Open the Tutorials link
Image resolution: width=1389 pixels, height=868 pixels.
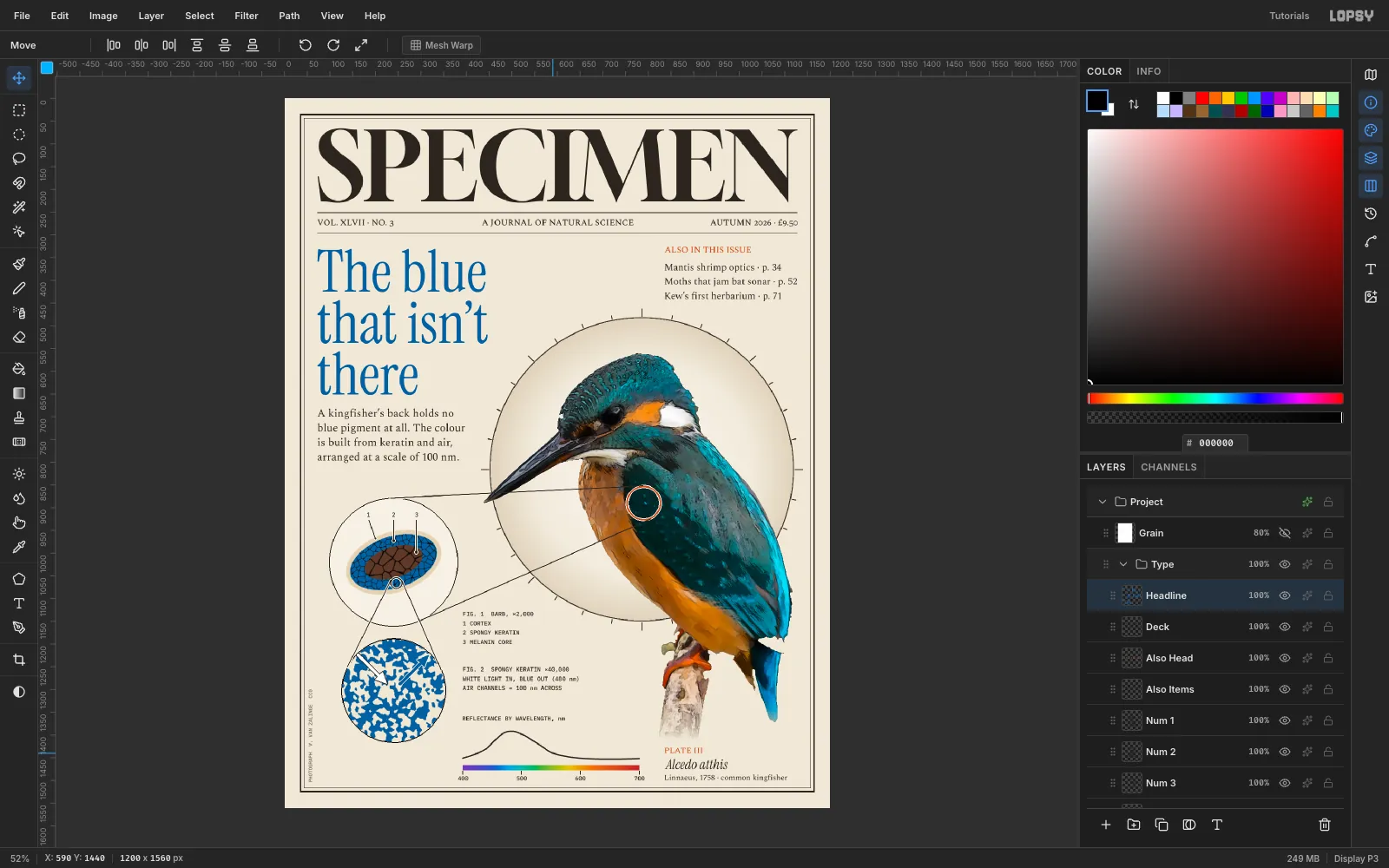1289,16
